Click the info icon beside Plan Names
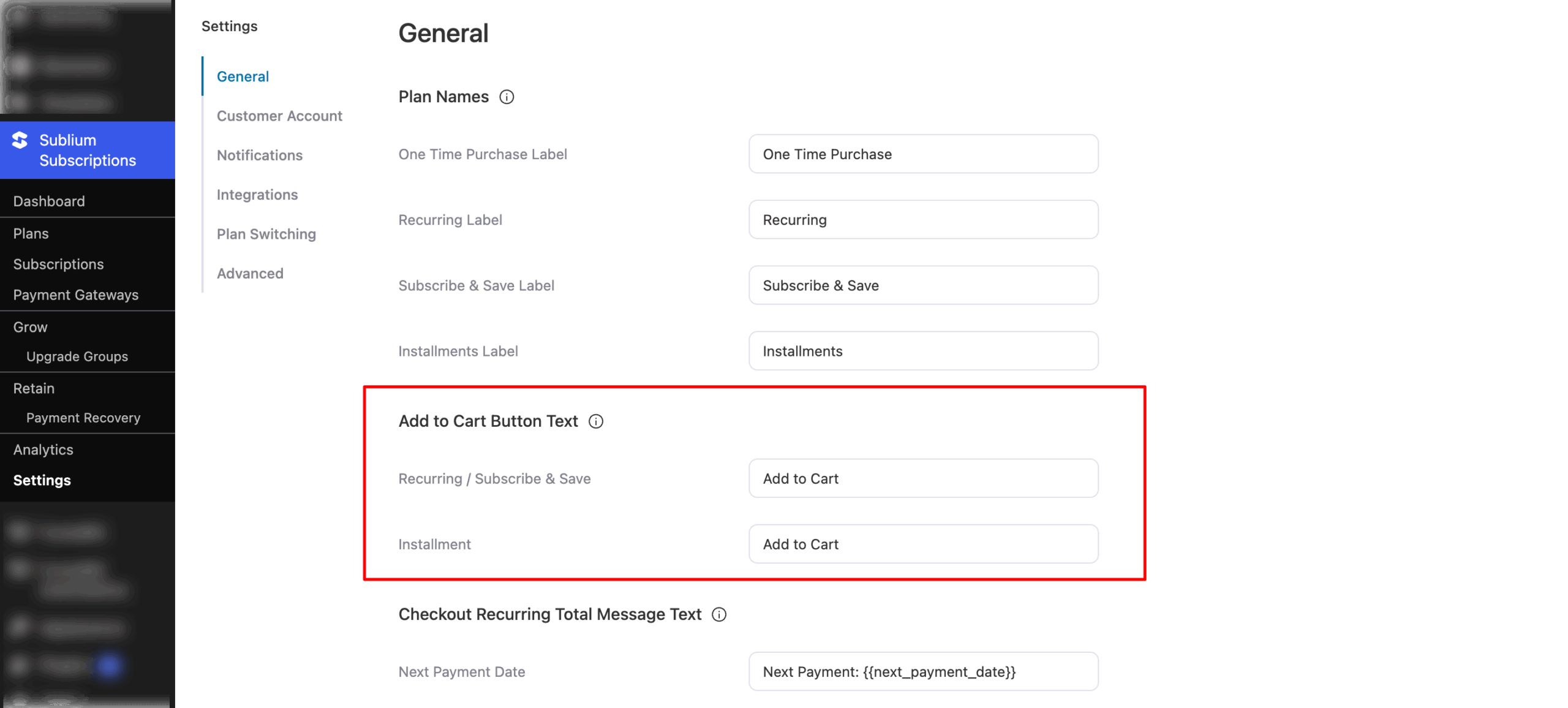The image size is (1568, 708). click(507, 96)
